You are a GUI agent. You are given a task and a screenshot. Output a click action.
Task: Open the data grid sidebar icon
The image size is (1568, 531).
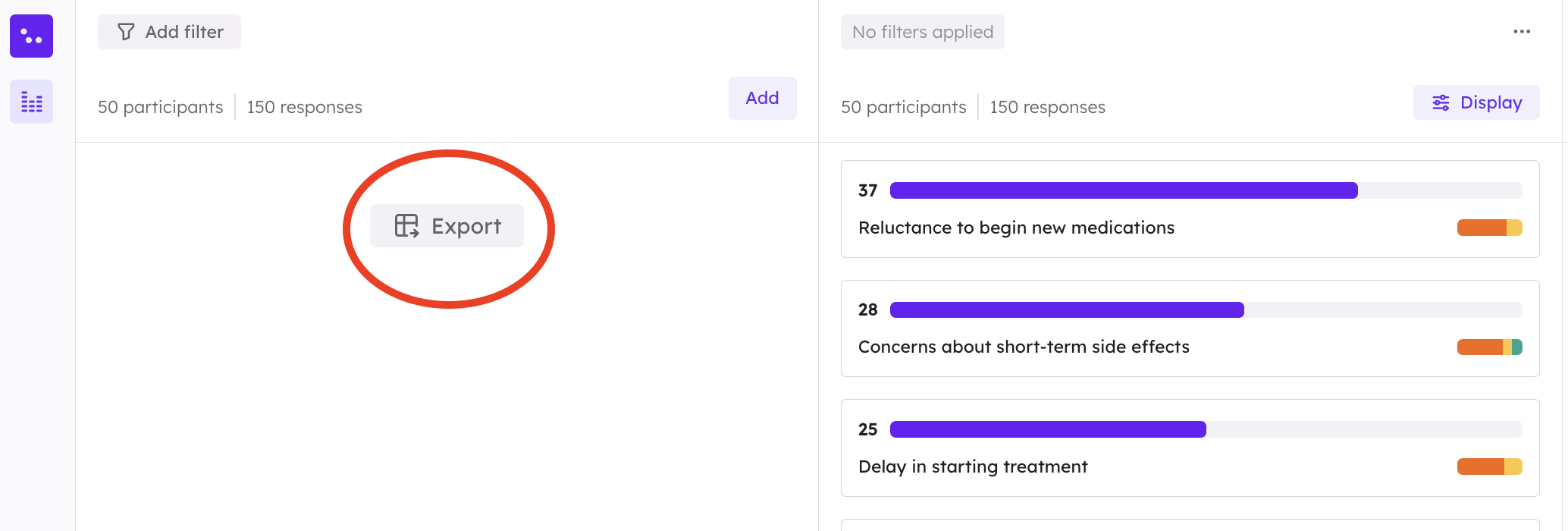(31, 102)
